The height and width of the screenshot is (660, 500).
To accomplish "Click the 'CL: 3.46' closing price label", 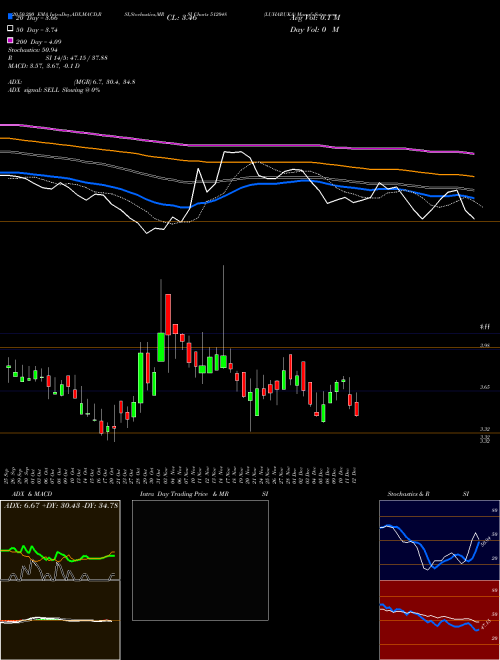I will click(x=182, y=18).
